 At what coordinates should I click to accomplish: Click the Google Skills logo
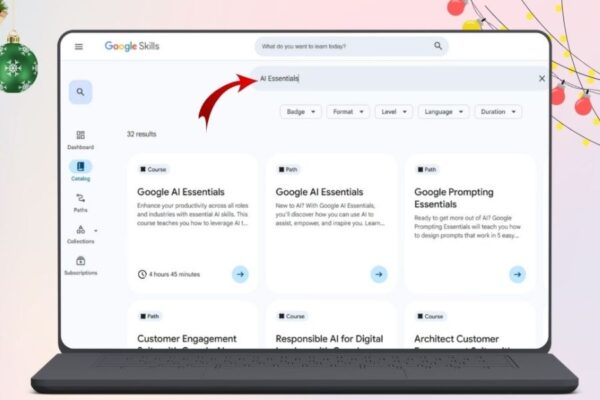132,46
